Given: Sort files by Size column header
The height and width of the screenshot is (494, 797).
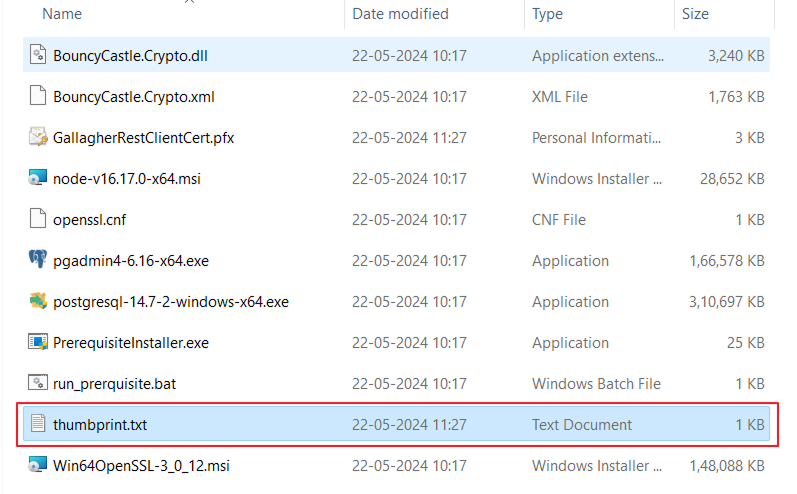Looking at the screenshot, I should [695, 14].
